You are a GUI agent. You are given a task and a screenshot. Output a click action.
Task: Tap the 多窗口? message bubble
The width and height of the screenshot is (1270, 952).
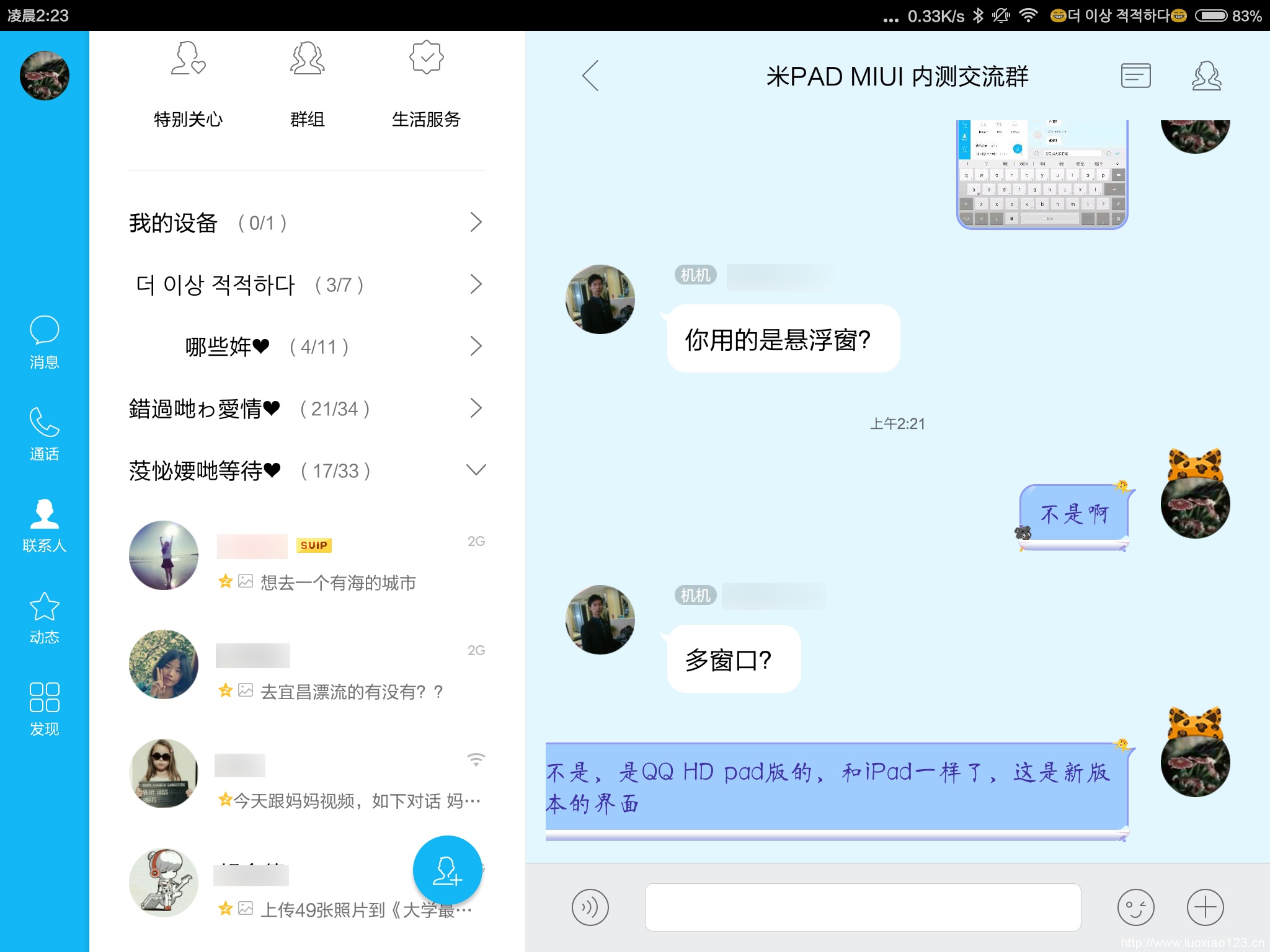tap(734, 659)
